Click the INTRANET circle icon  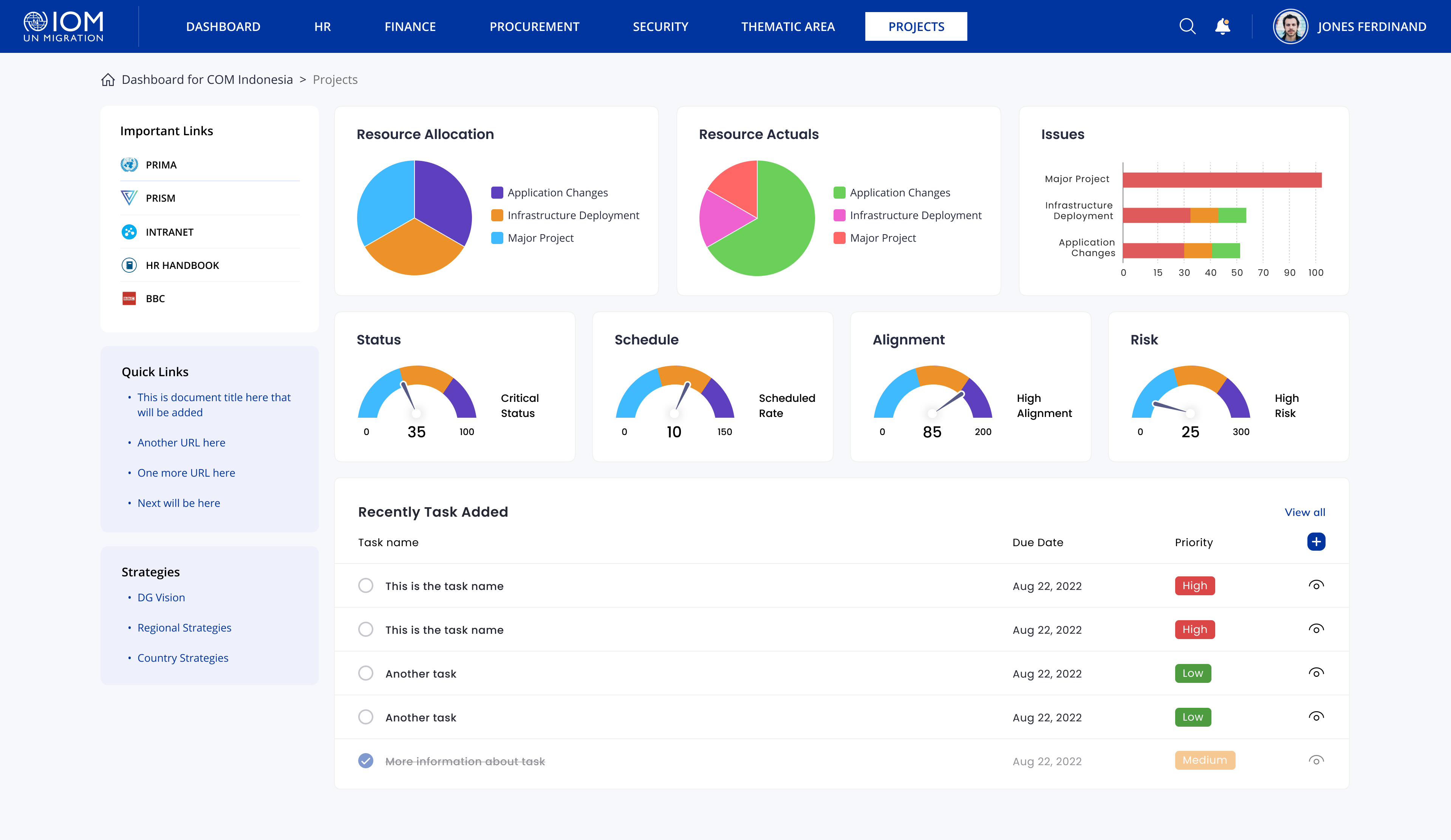point(129,232)
